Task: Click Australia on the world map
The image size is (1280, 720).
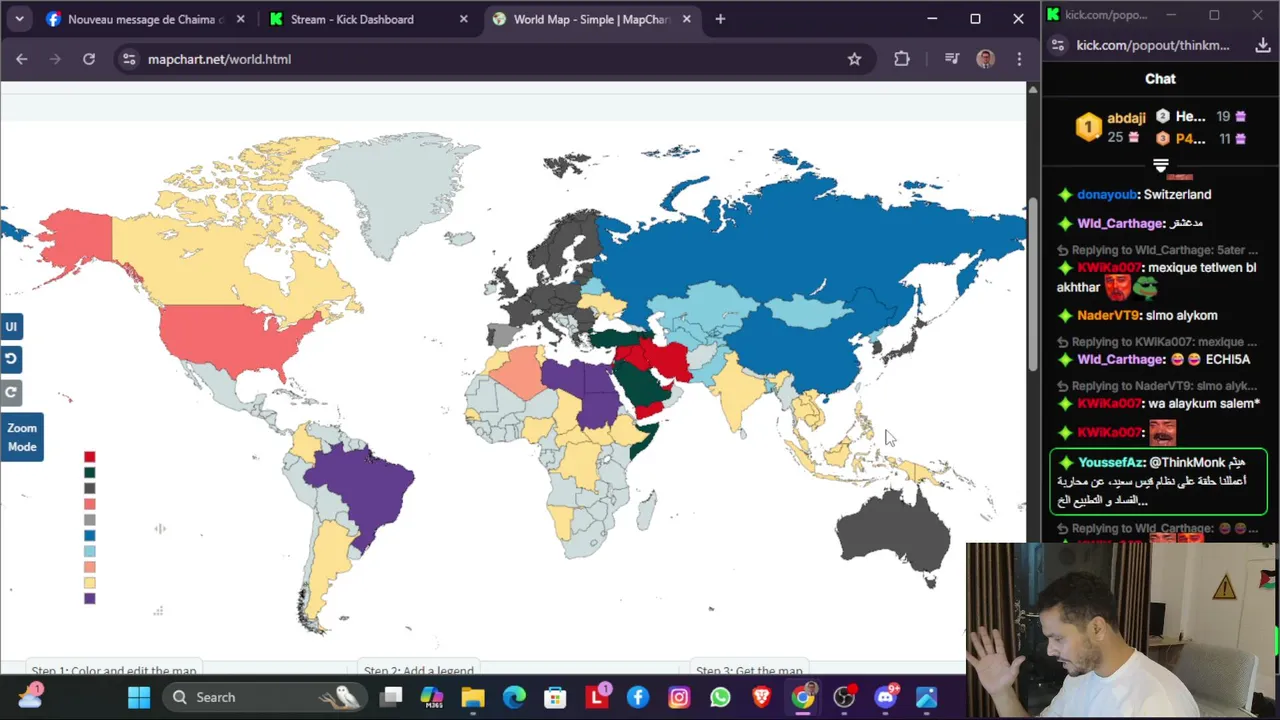Action: (893, 535)
